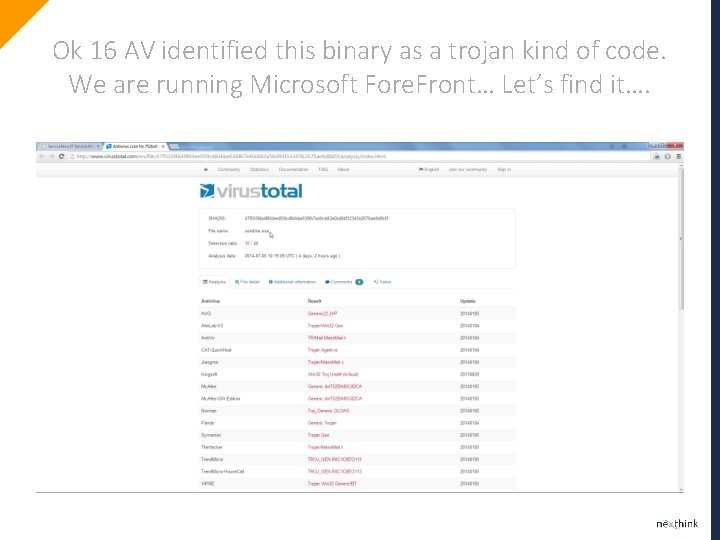Image resolution: width=720 pixels, height=540 pixels.
Task: Open the FAQ nav link
Action: click(x=323, y=169)
